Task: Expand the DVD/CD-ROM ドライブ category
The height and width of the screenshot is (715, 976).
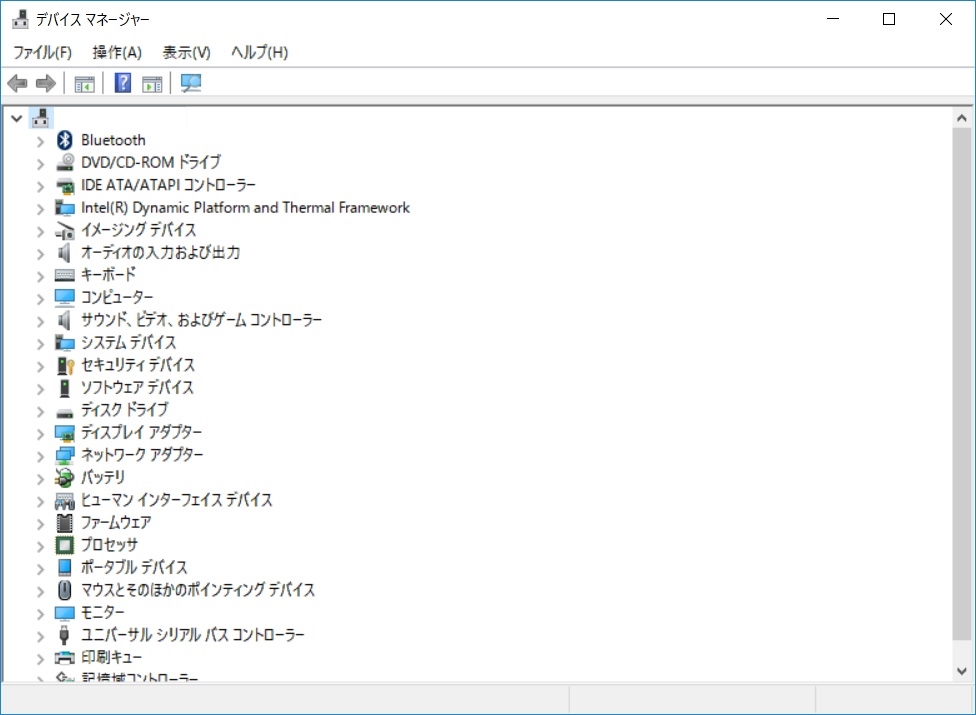Action: (40, 164)
